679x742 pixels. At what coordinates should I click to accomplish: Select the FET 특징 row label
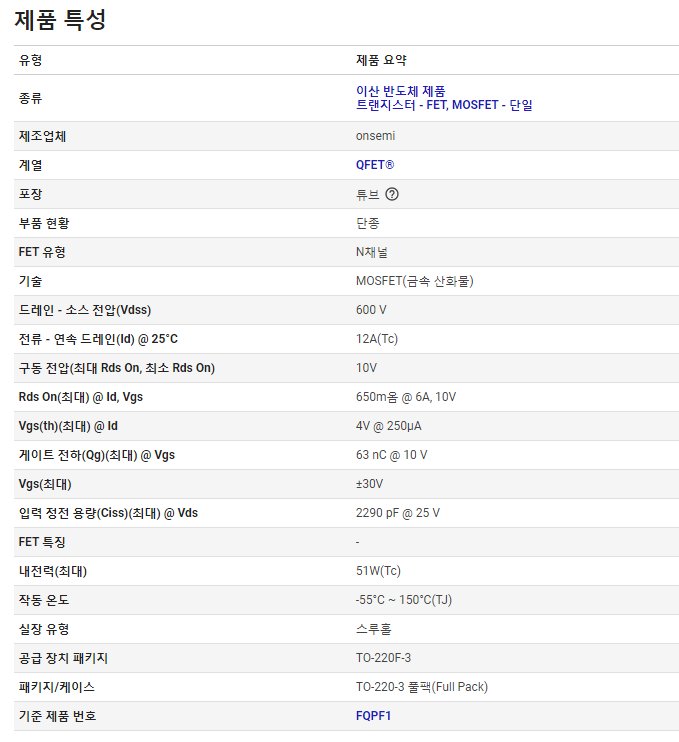click(42, 542)
